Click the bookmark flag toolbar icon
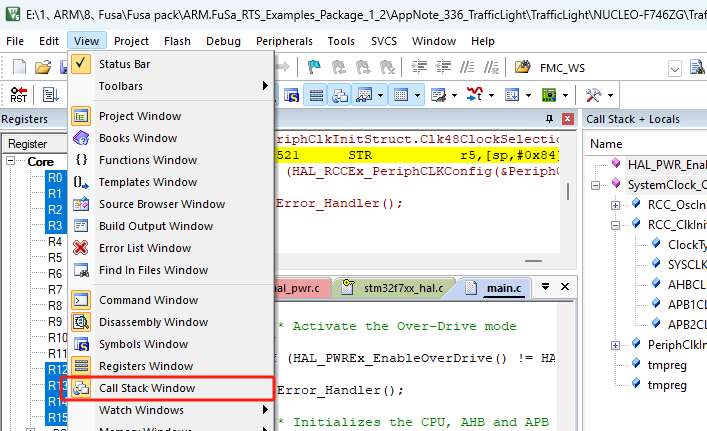707x431 pixels. click(x=315, y=67)
